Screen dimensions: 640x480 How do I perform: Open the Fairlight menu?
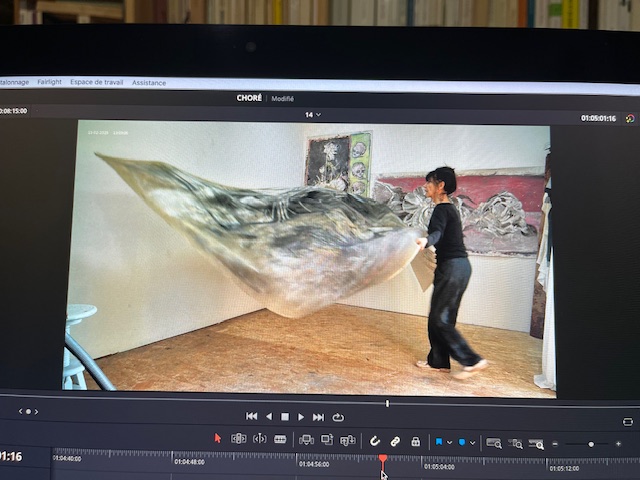[x=49, y=82]
